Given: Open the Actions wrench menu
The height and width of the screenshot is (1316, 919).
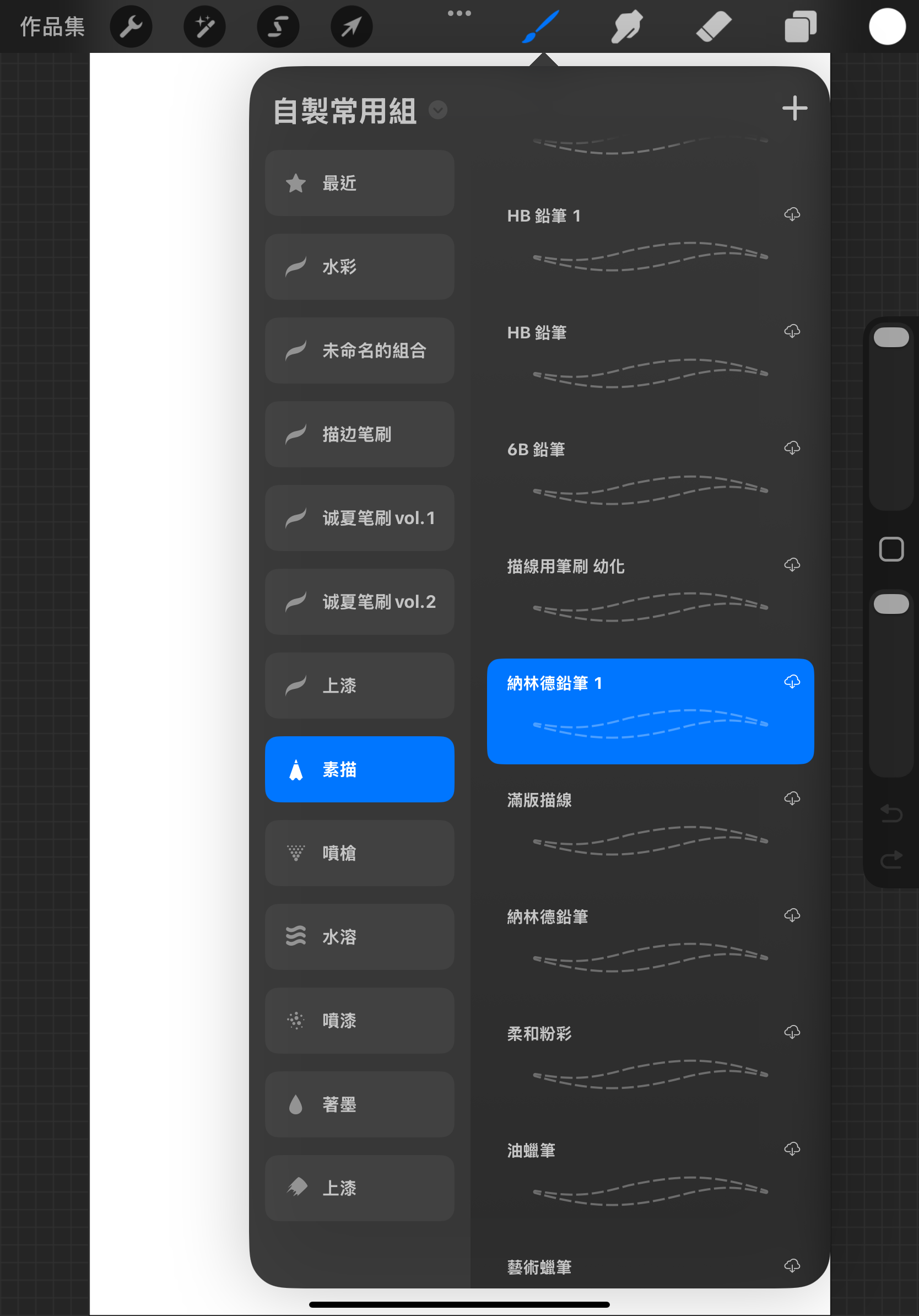Looking at the screenshot, I should [131, 27].
